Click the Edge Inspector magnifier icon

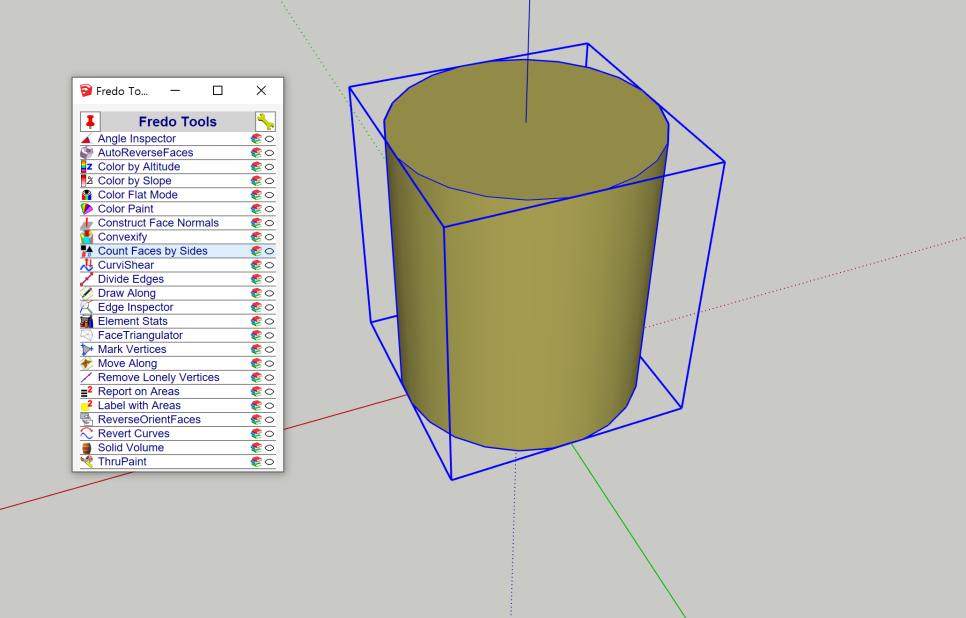pyautogui.click(x=87, y=307)
